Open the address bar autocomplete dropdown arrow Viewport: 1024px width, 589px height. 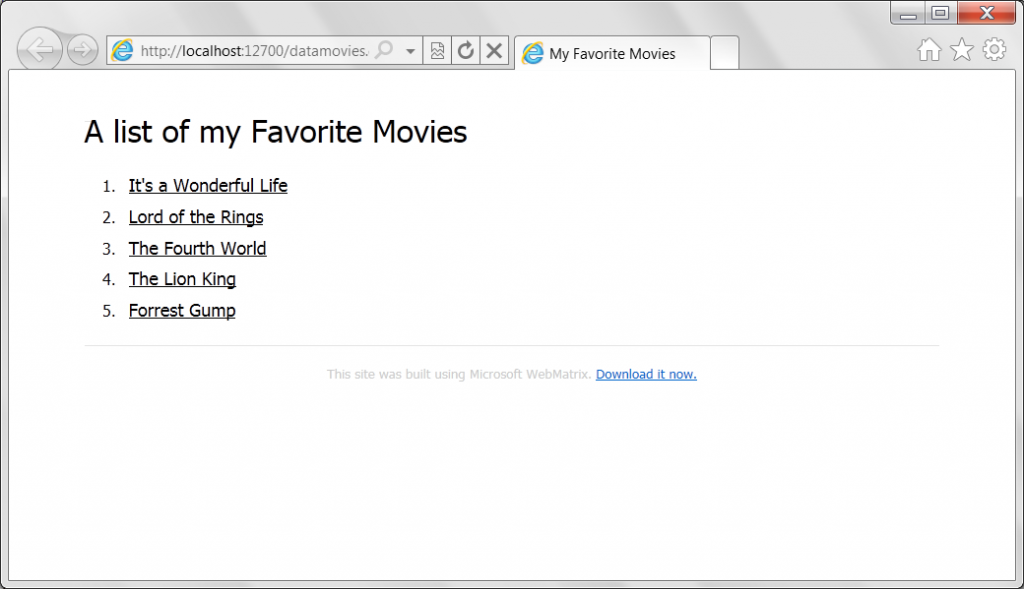tap(410, 51)
